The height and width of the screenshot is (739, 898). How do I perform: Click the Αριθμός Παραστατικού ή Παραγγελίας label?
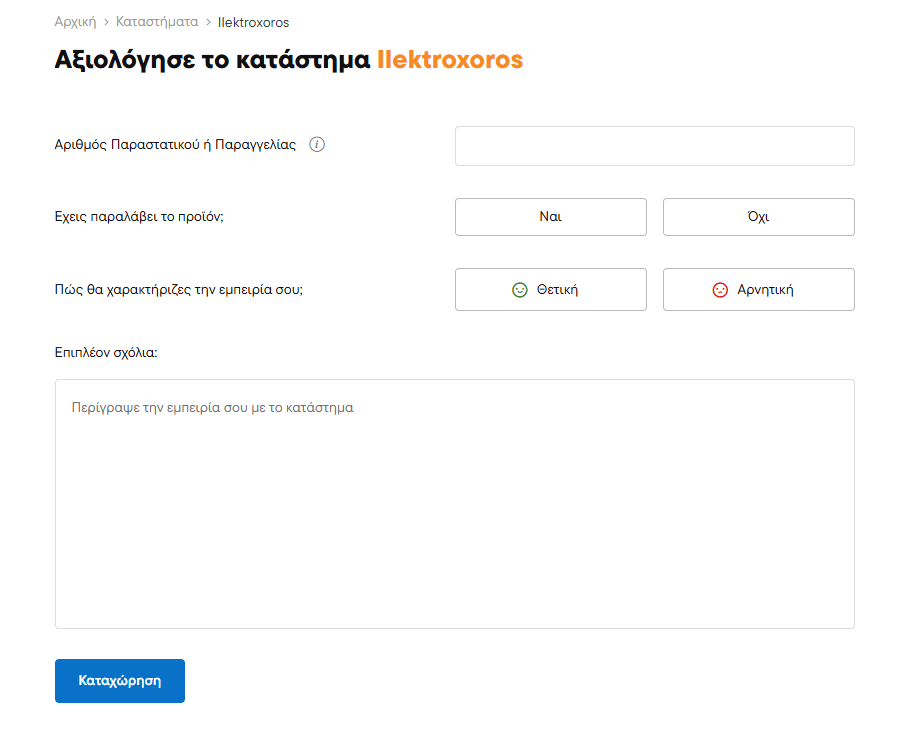(x=175, y=145)
